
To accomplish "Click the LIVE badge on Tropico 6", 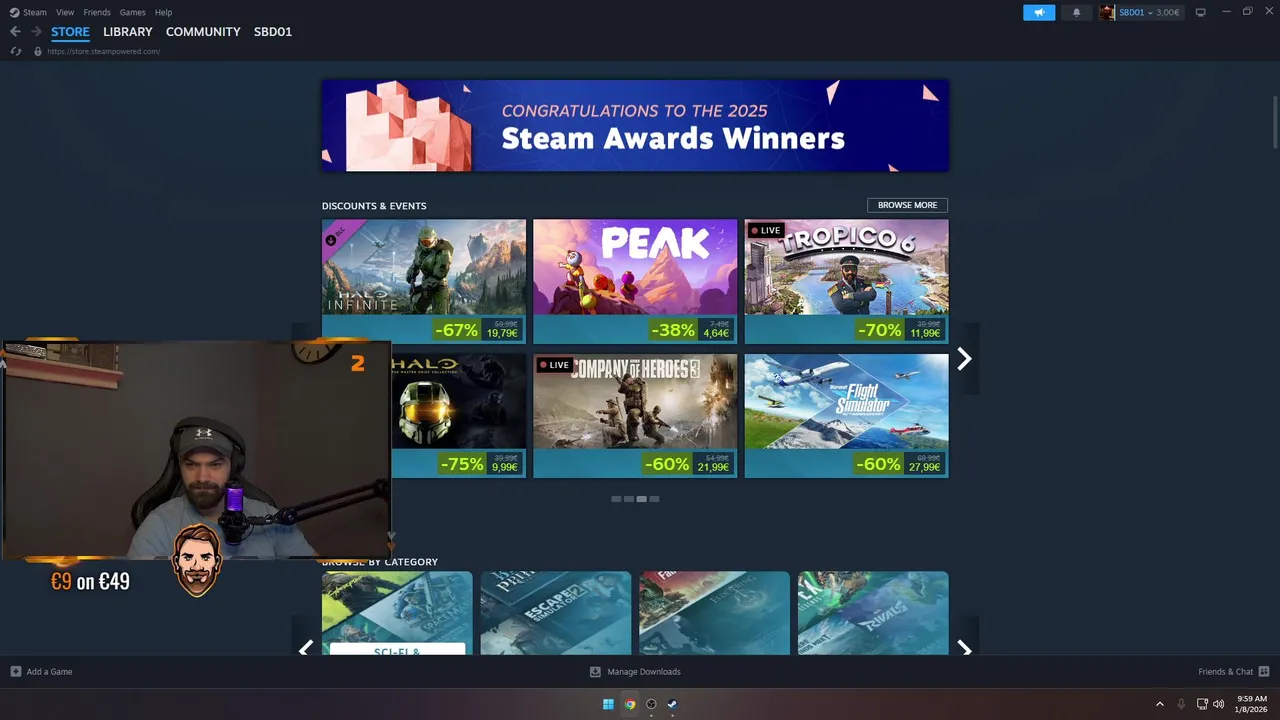I will click(766, 230).
